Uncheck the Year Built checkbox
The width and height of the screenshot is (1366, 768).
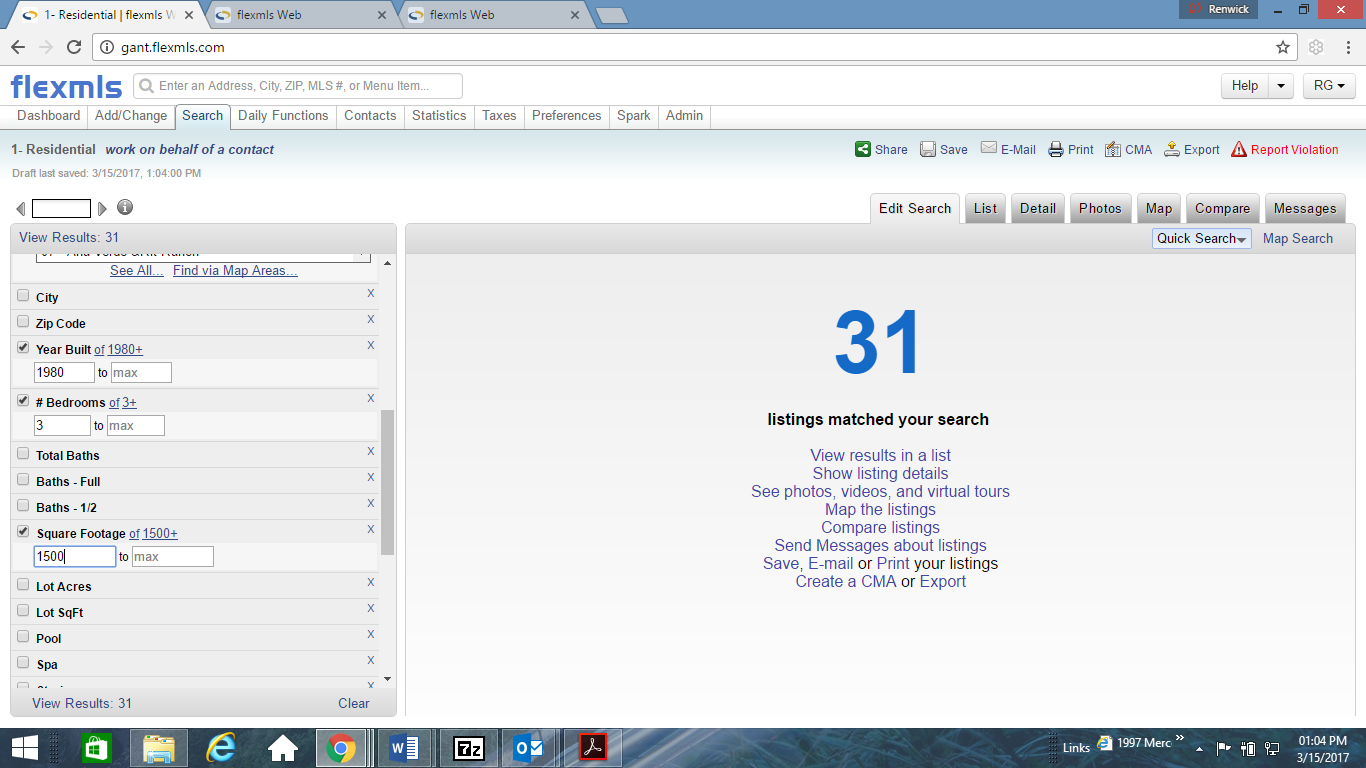[x=23, y=348]
